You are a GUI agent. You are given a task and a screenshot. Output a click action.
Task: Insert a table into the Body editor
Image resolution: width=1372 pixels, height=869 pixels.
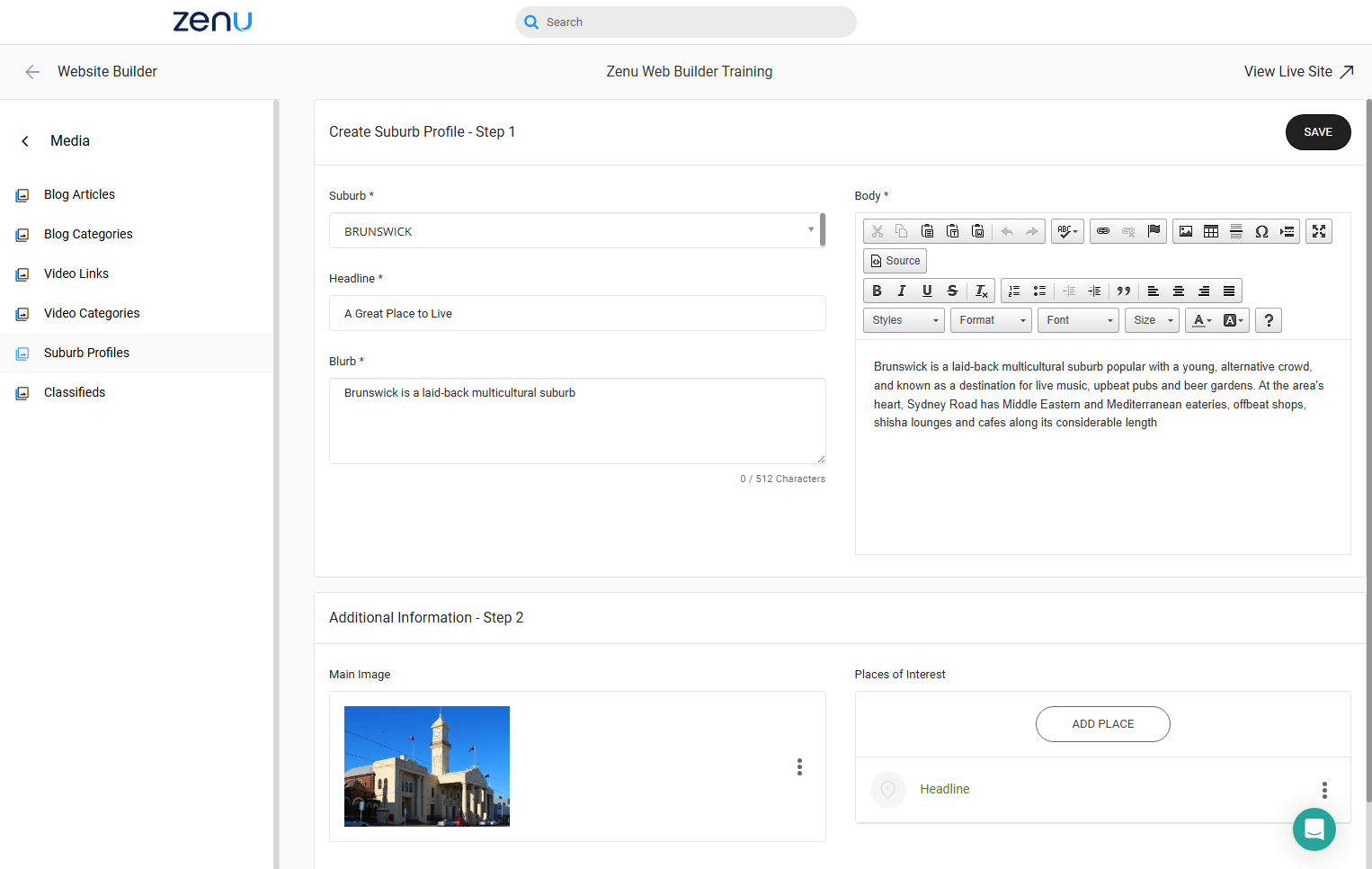pos(1211,231)
